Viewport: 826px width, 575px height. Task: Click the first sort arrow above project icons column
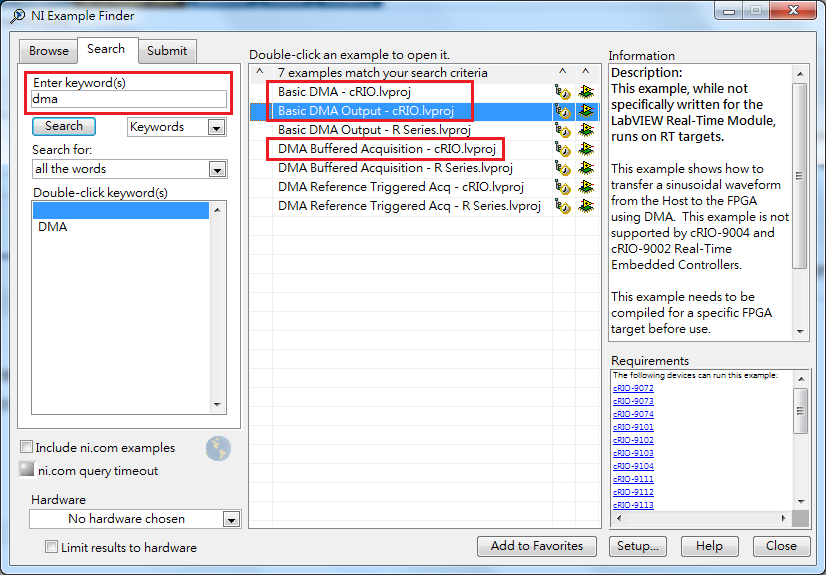point(563,72)
